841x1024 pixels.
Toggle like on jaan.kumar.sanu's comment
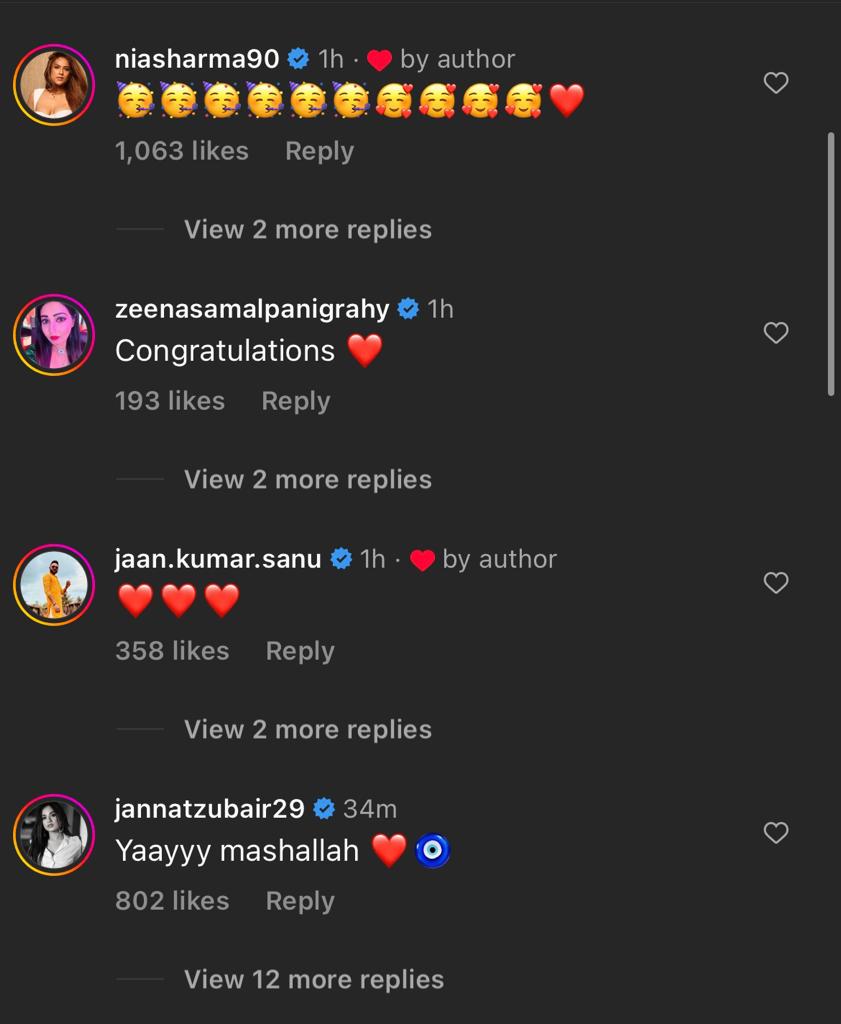pos(776,582)
